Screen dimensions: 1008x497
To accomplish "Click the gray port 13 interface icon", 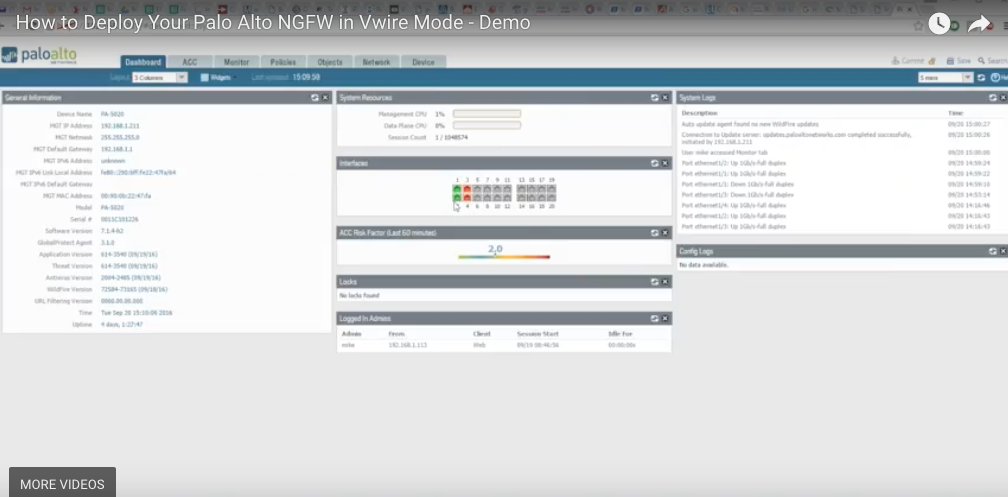I will point(521,189).
